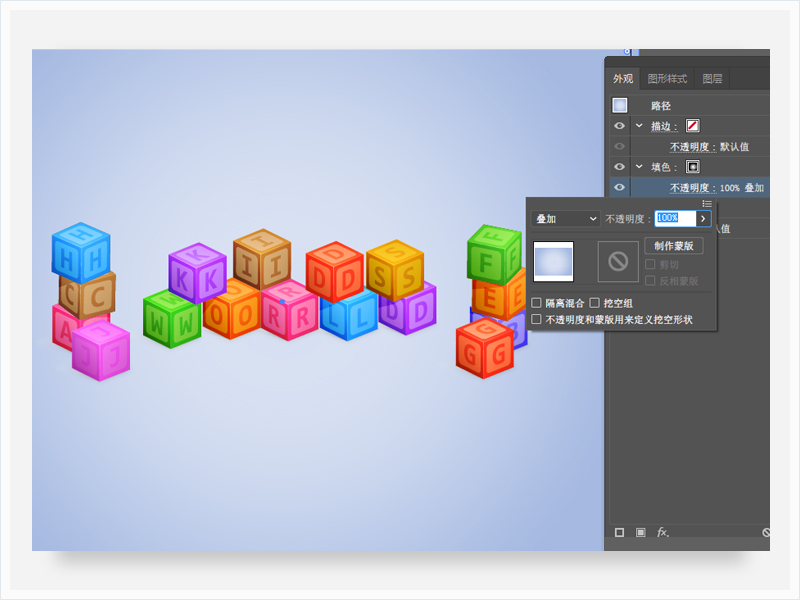Hide the 描边 stroke attribute via eye icon

[620, 126]
